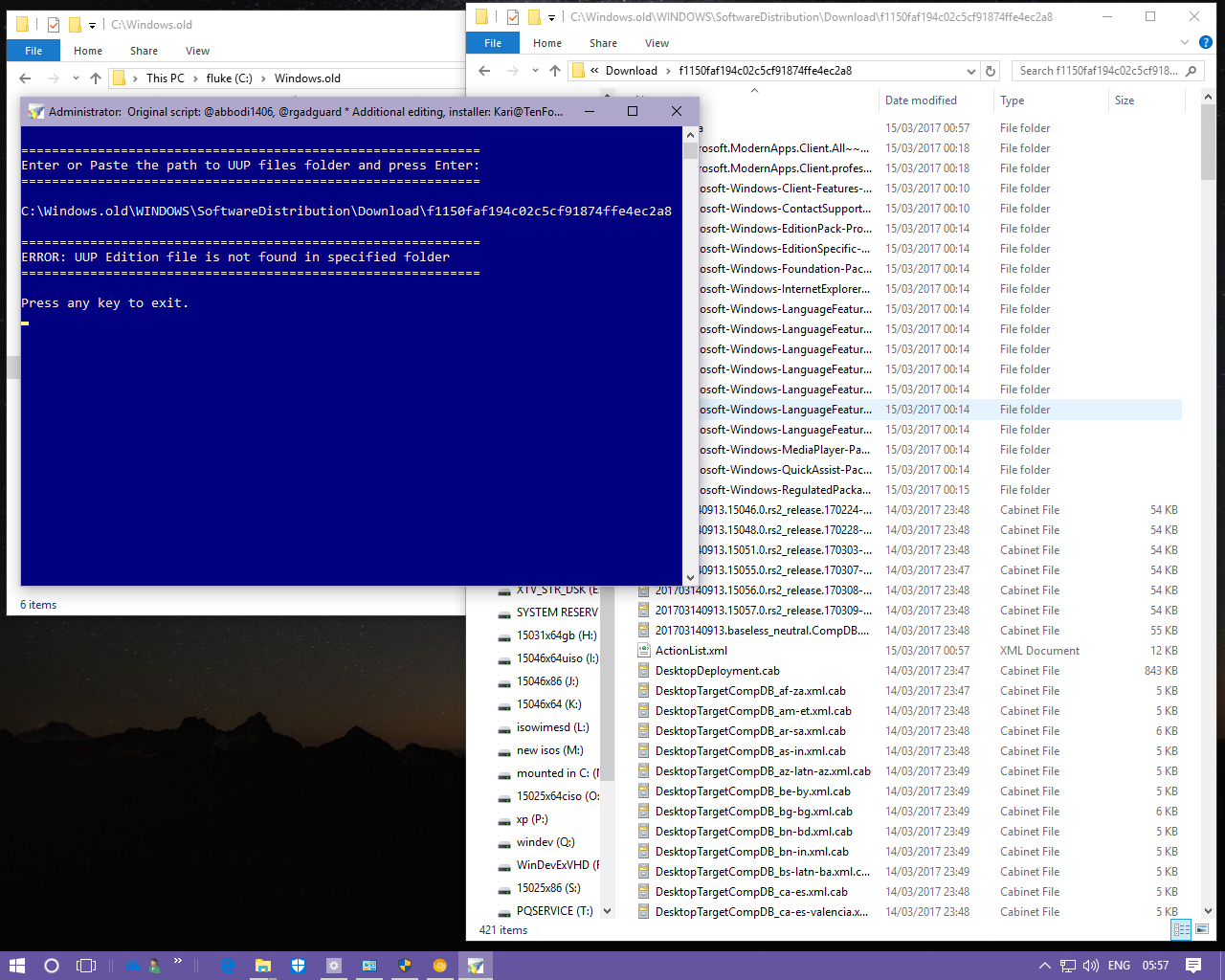
Task: Open View tab in the Windows.old window
Action: (x=197, y=51)
